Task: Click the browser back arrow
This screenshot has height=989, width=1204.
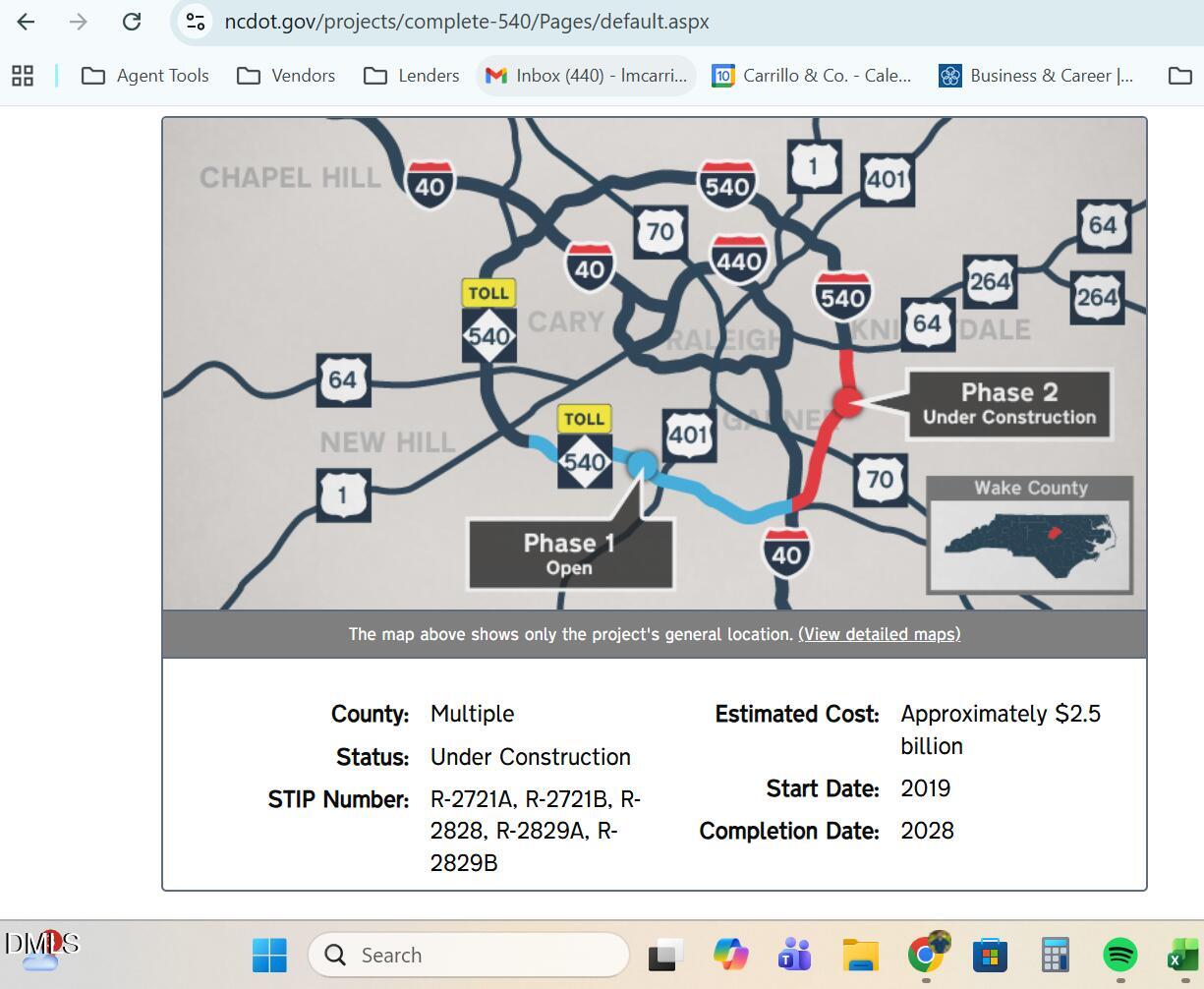Action: click(25, 21)
